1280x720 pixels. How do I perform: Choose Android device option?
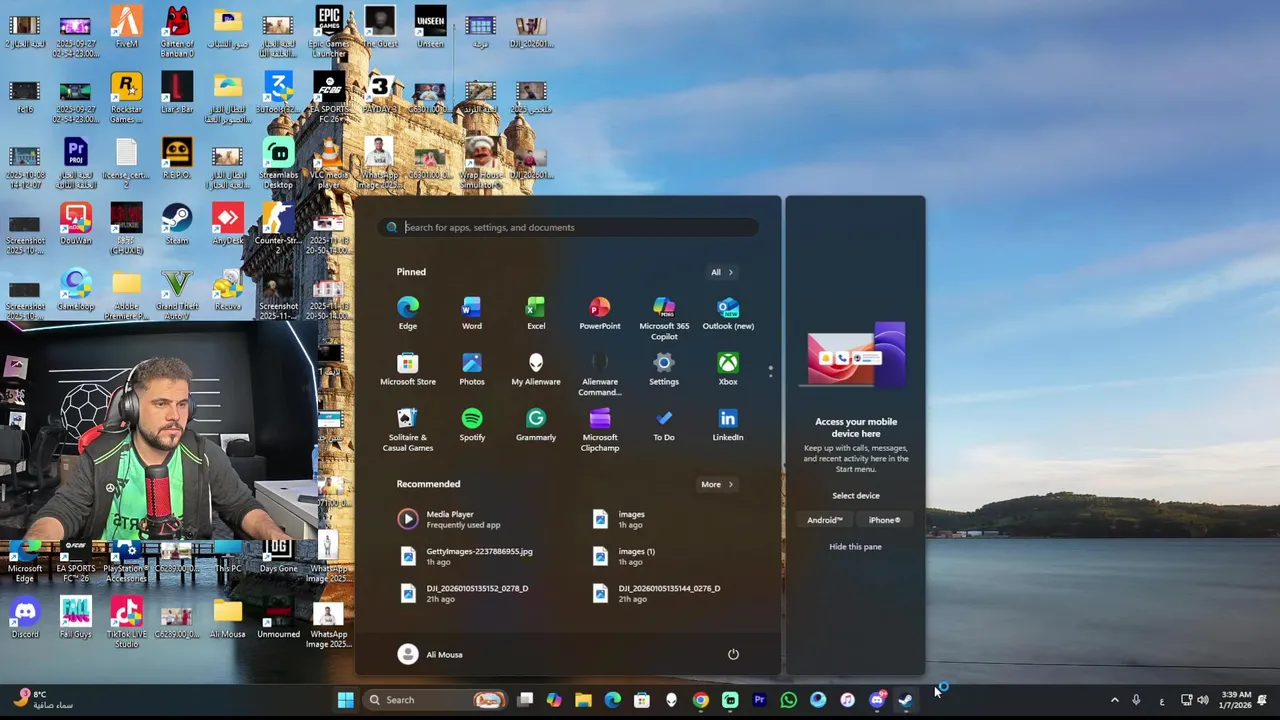coord(825,520)
